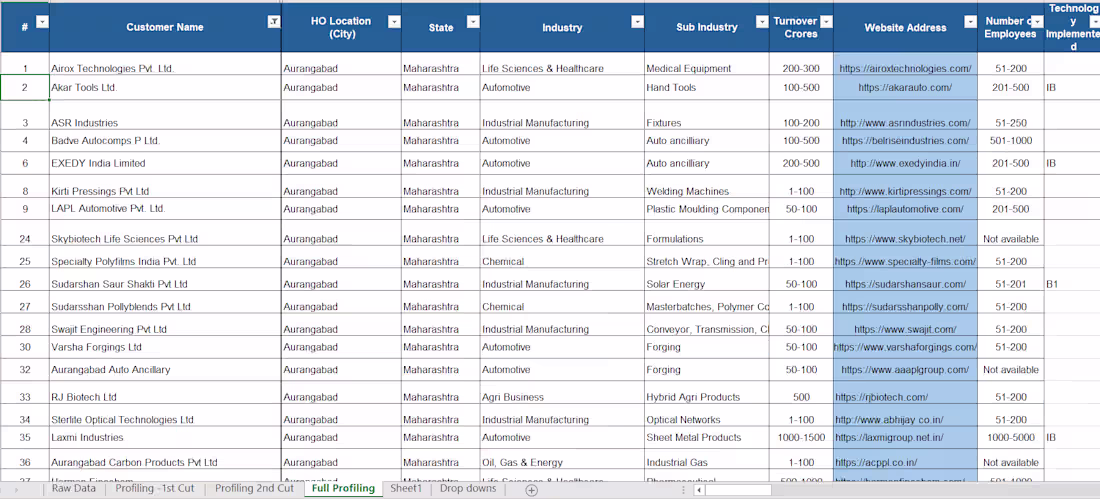
Task: Select the Optical Networks sub industry cell
Action: (706, 415)
